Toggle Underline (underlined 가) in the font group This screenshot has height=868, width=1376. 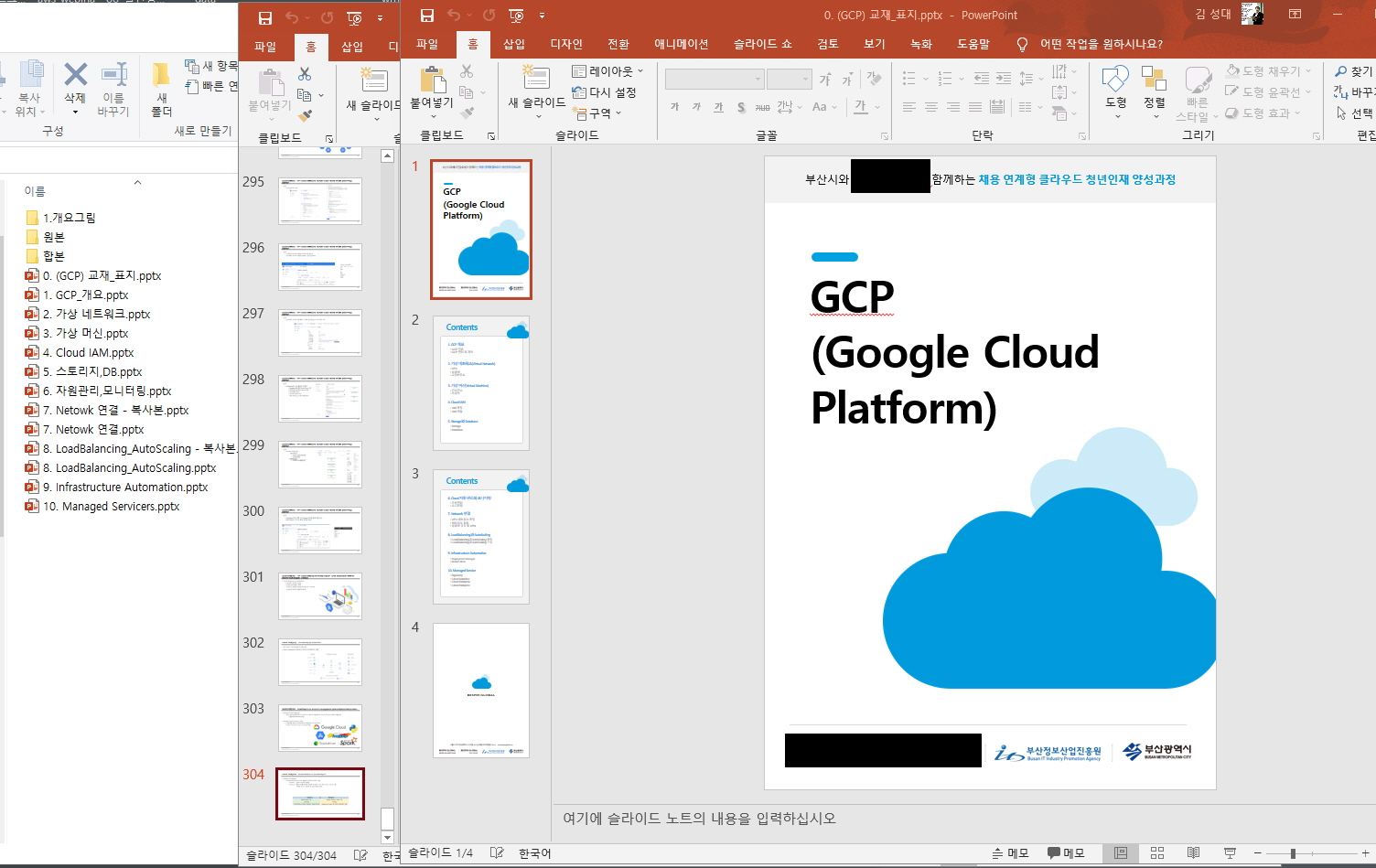pyautogui.click(x=719, y=107)
